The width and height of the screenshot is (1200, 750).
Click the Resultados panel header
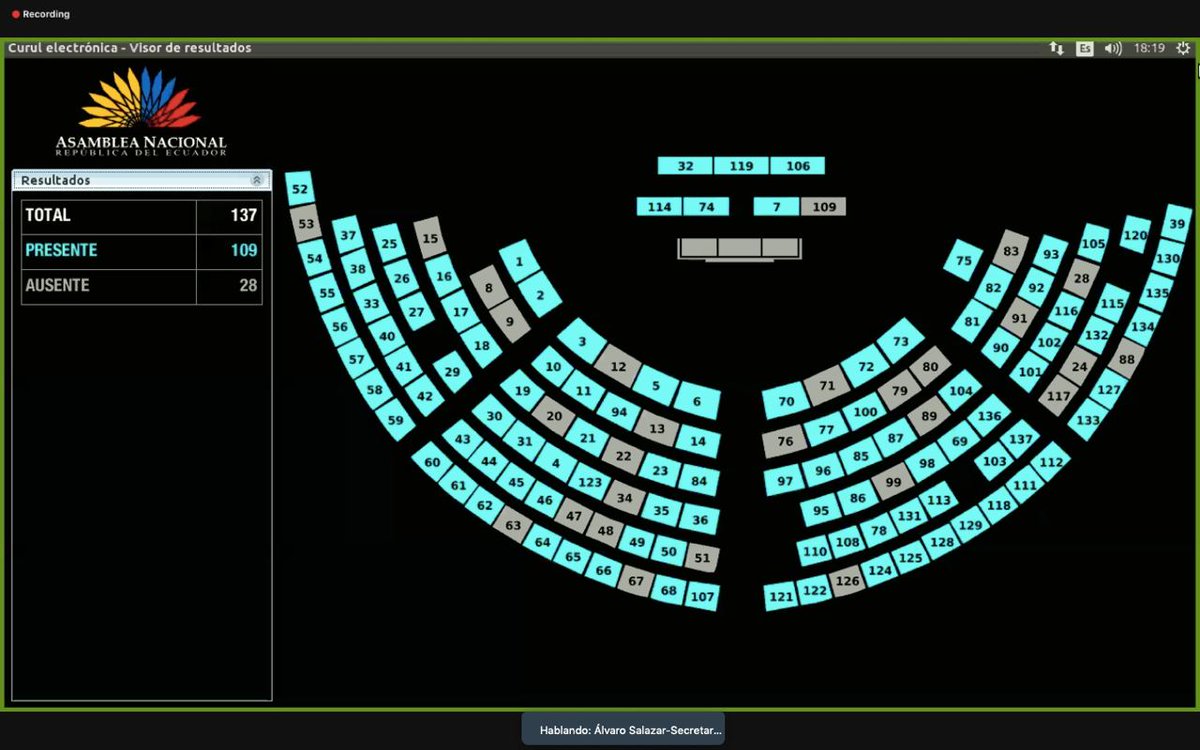pos(141,180)
